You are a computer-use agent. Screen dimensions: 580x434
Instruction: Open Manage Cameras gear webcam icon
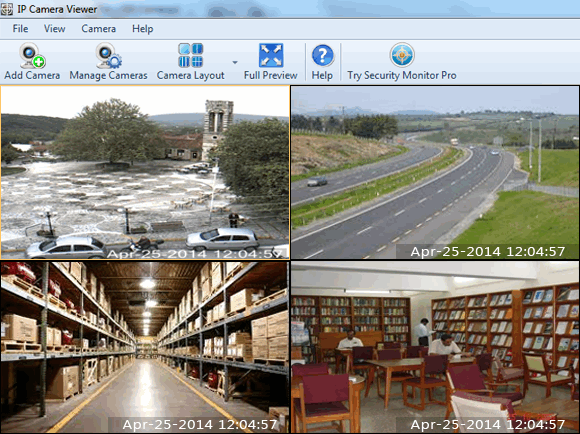[108, 56]
